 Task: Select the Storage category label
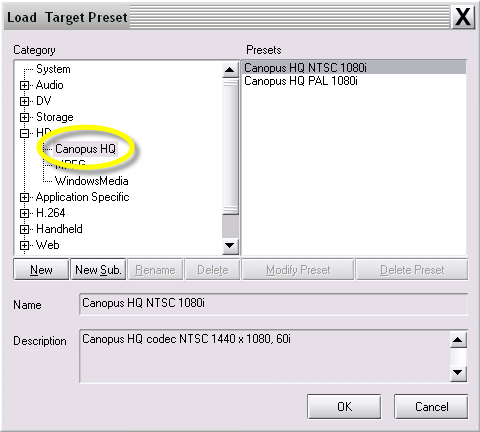(x=55, y=117)
